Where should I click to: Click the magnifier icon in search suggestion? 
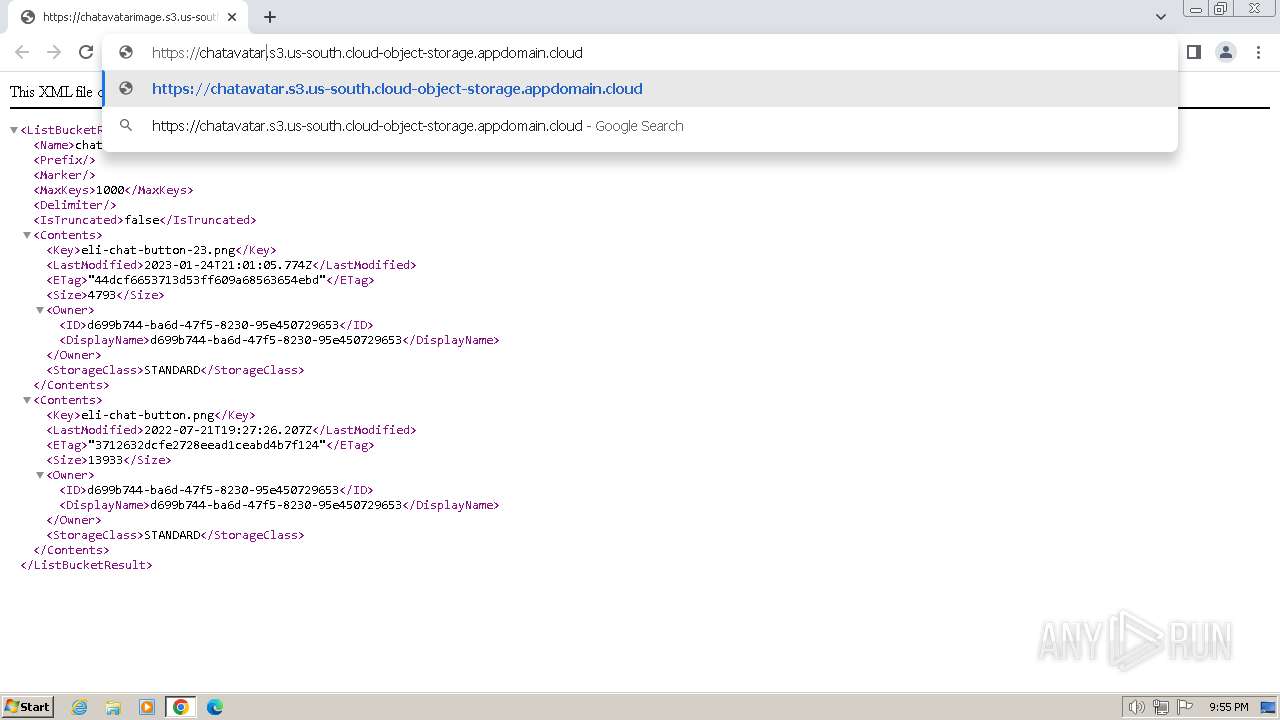[x=126, y=126]
